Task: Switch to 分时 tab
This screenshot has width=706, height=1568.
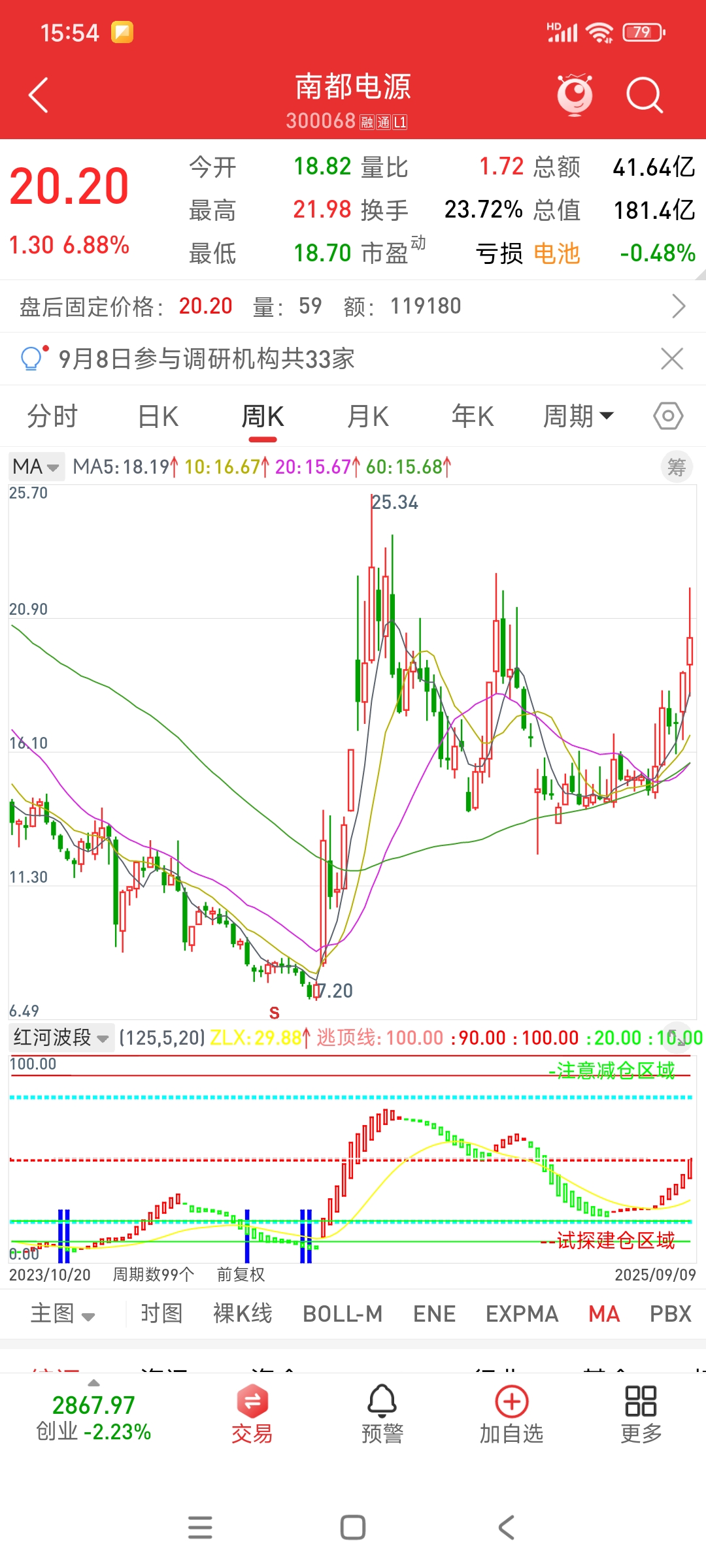Action: (52, 416)
